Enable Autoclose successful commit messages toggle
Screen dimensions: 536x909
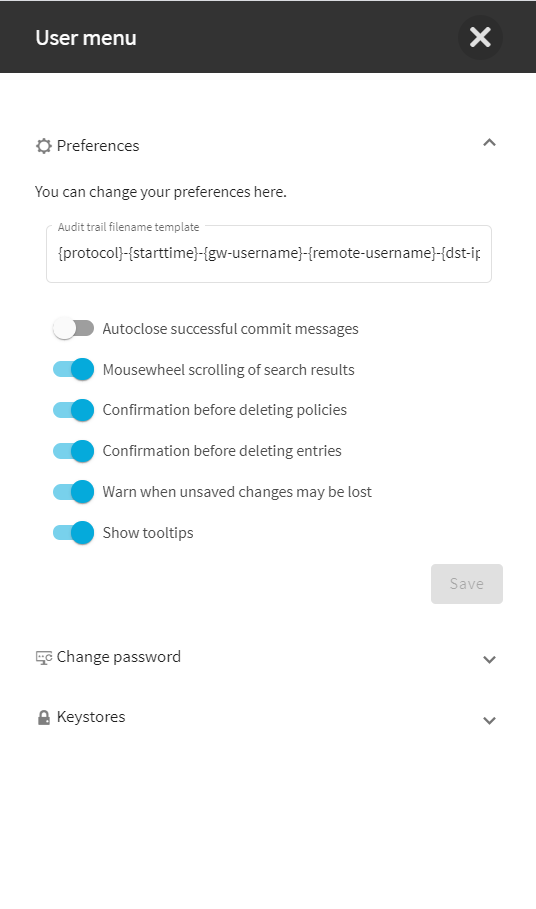click(73, 329)
